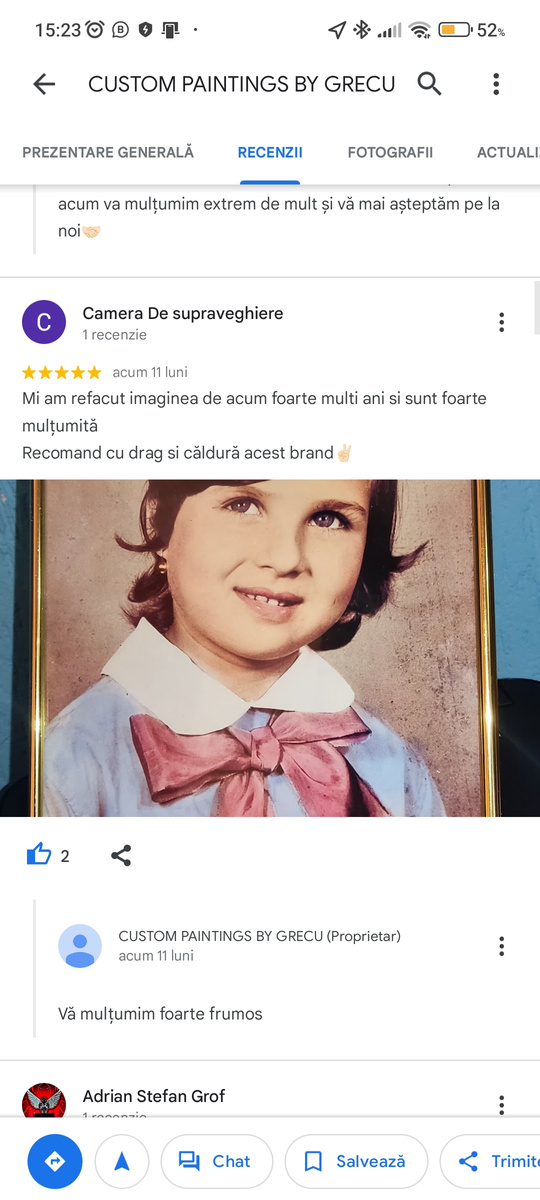Open search with the magnifier icon

429,84
